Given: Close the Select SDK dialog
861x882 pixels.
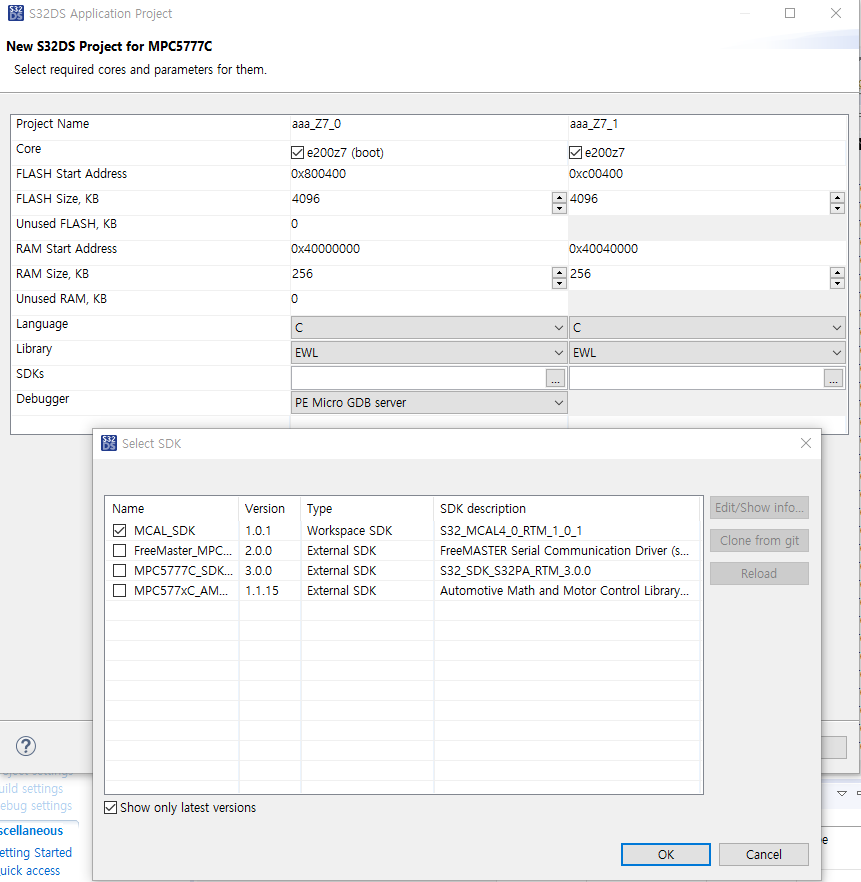Looking at the screenshot, I should [806, 443].
